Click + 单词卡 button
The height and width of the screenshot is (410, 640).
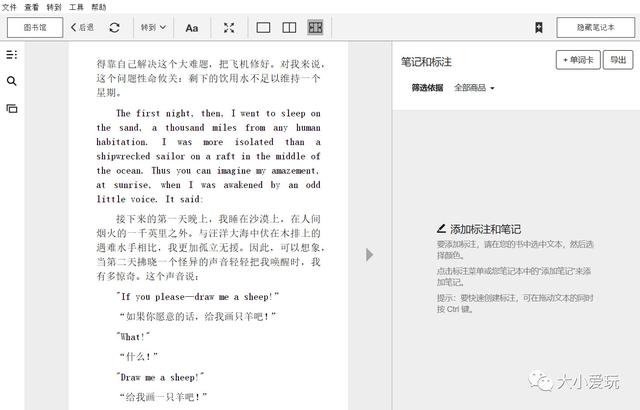[578, 60]
